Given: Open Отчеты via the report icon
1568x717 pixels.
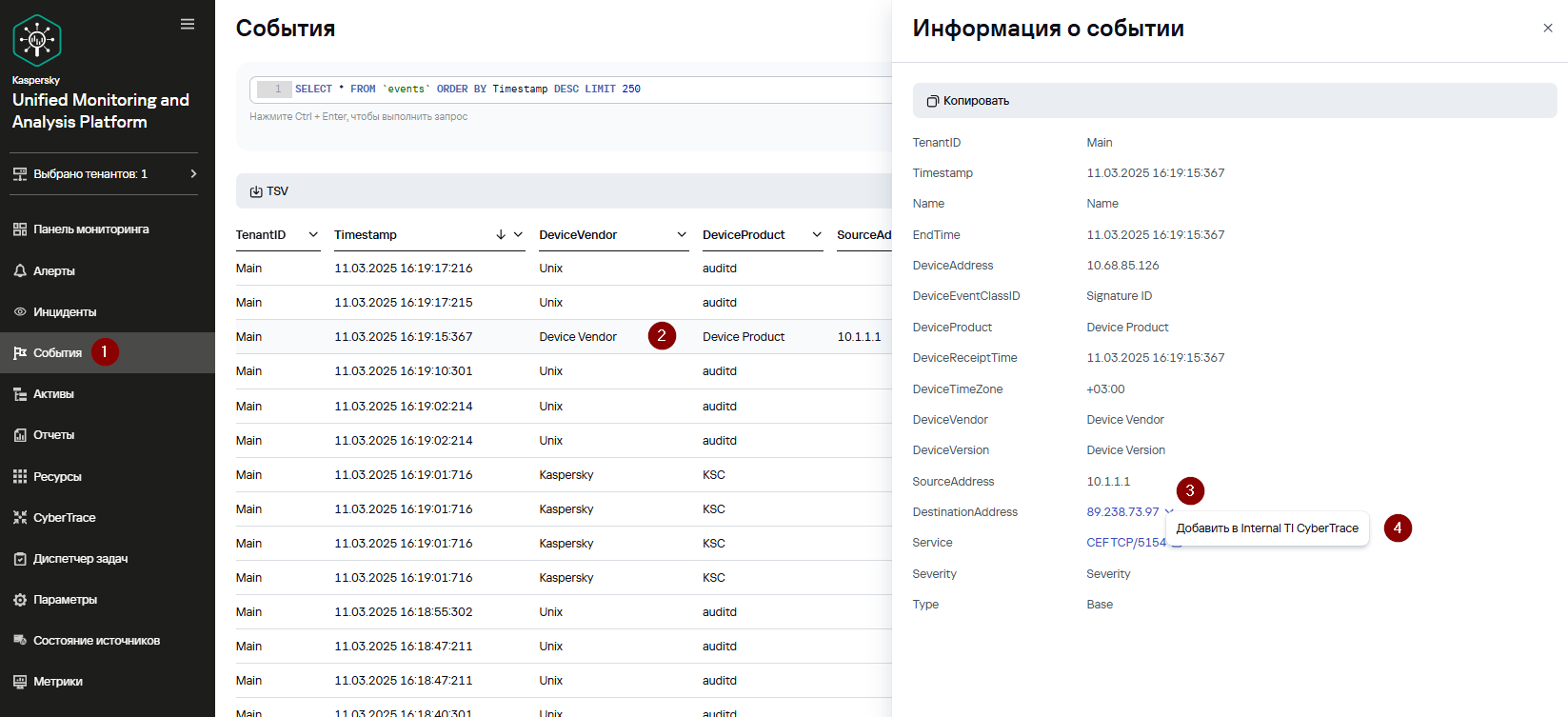Looking at the screenshot, I should [20, 435].
